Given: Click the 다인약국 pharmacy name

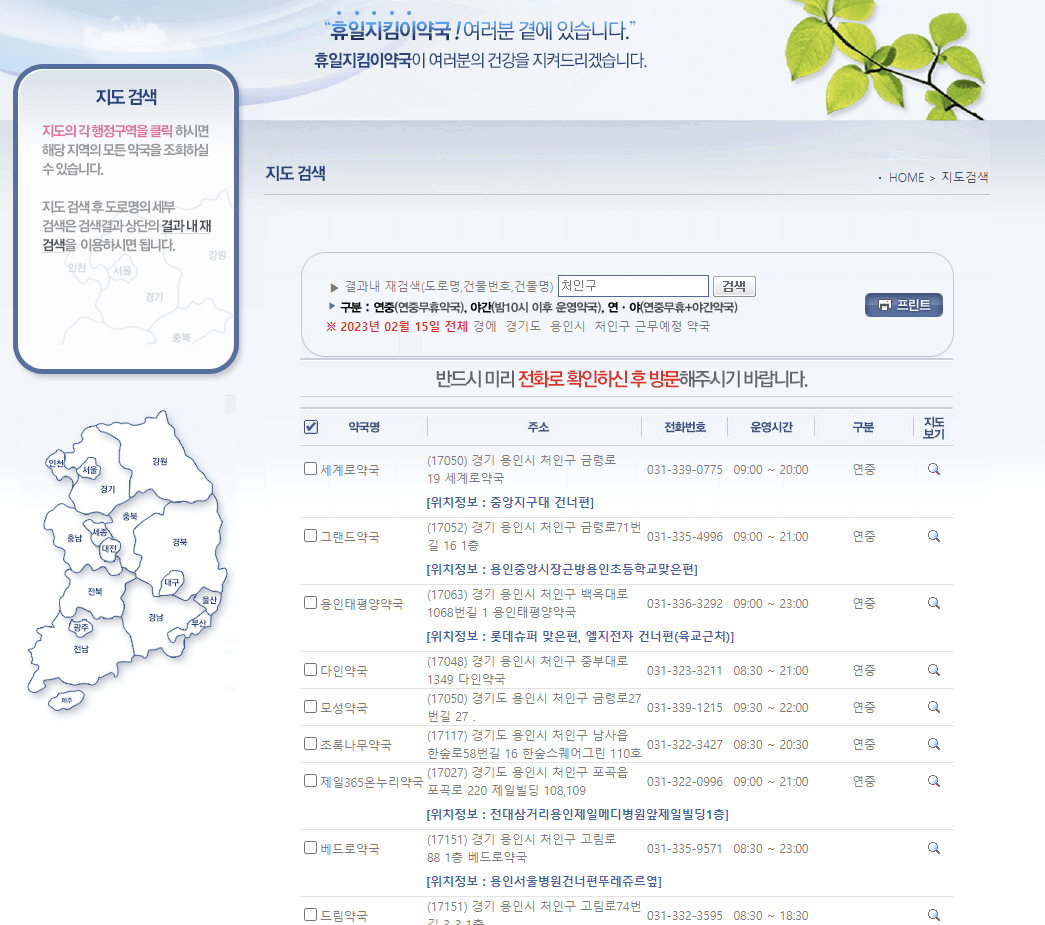Looking at the screenshot, I should [x=344, y=671].
